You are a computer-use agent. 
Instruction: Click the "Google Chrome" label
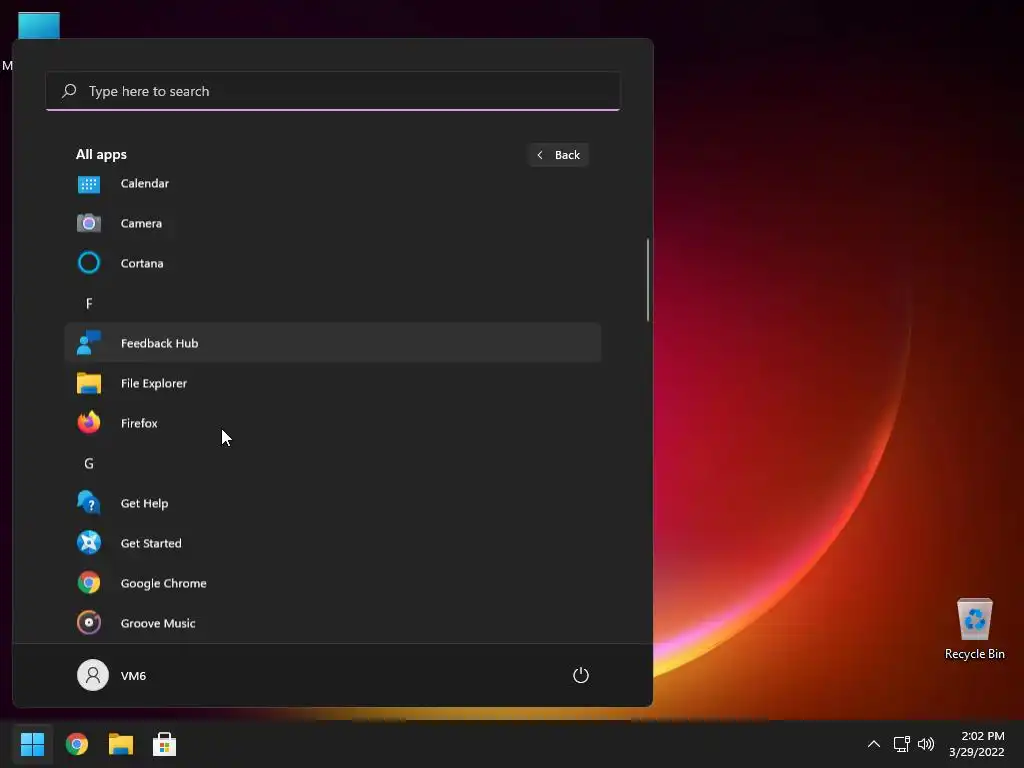[x=163, y=583]
